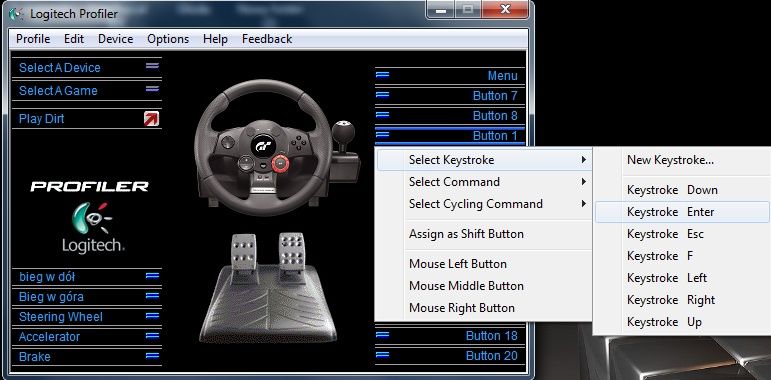Open the Profile menu
Screen dimensions: 771x380
pos(33,39)
